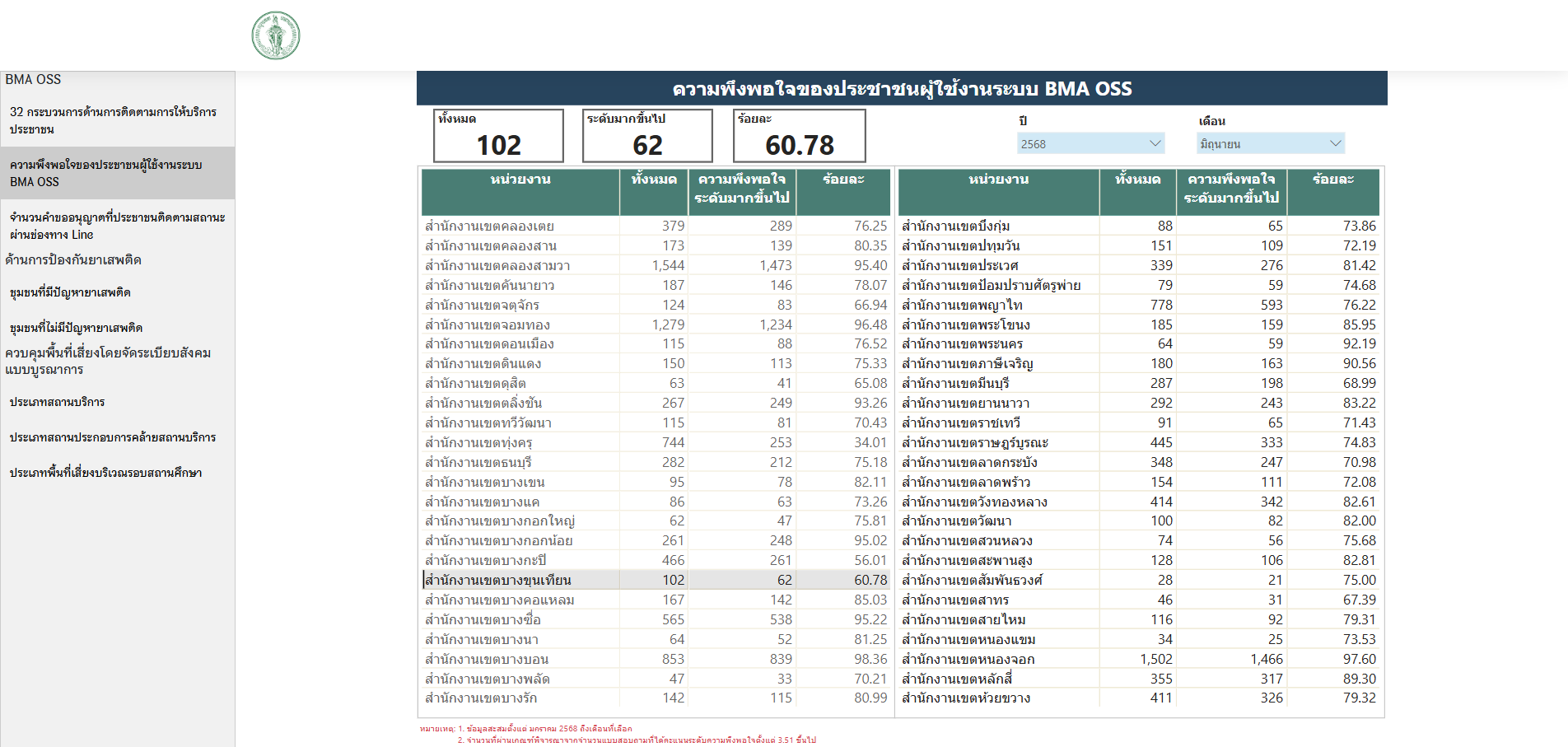
Task: Select the สำนักงานเขตป้อมปราบศัตรูพ่าย row name
Action: click(992, 285)
